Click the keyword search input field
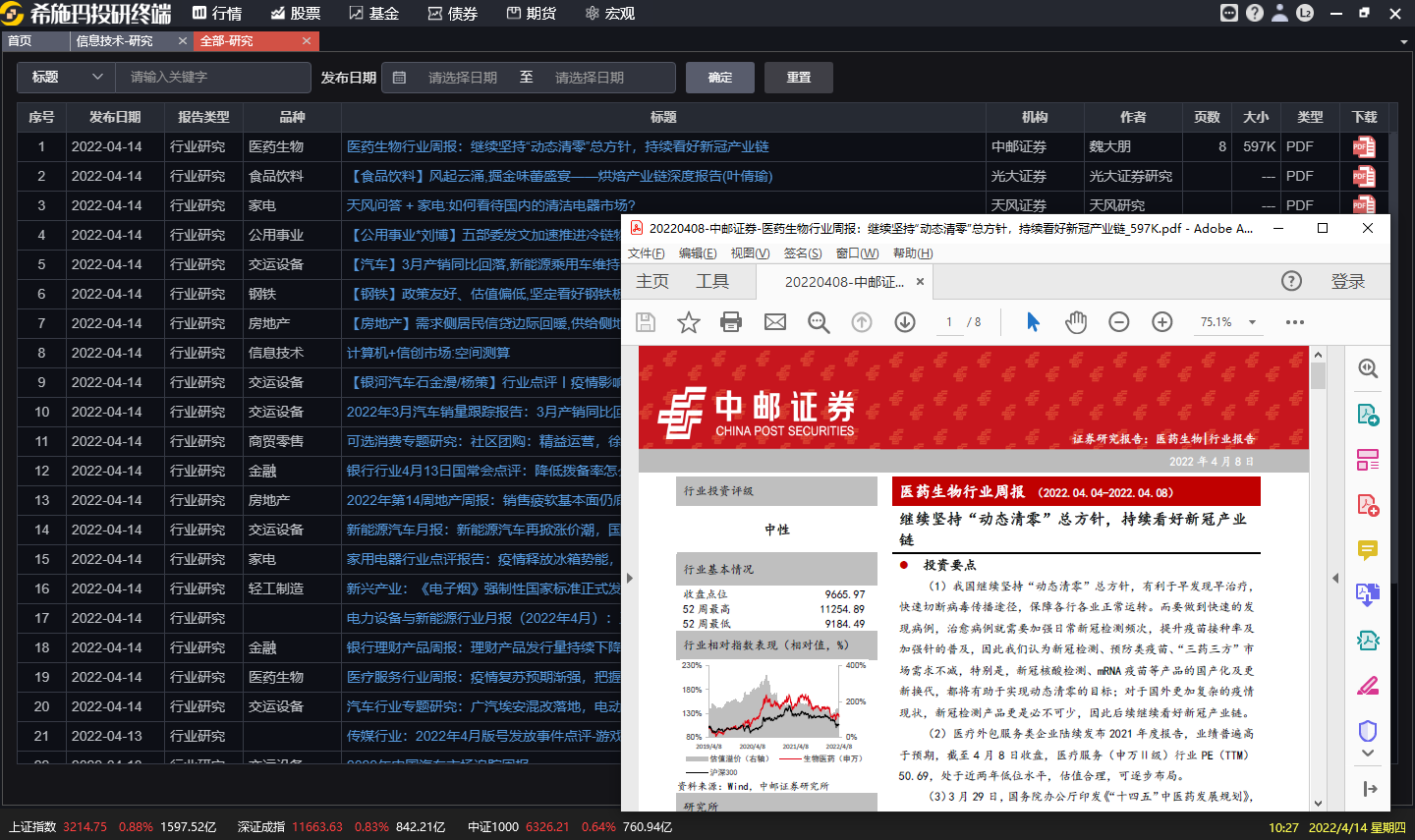The image size is (1415, 840). (213, 77)
